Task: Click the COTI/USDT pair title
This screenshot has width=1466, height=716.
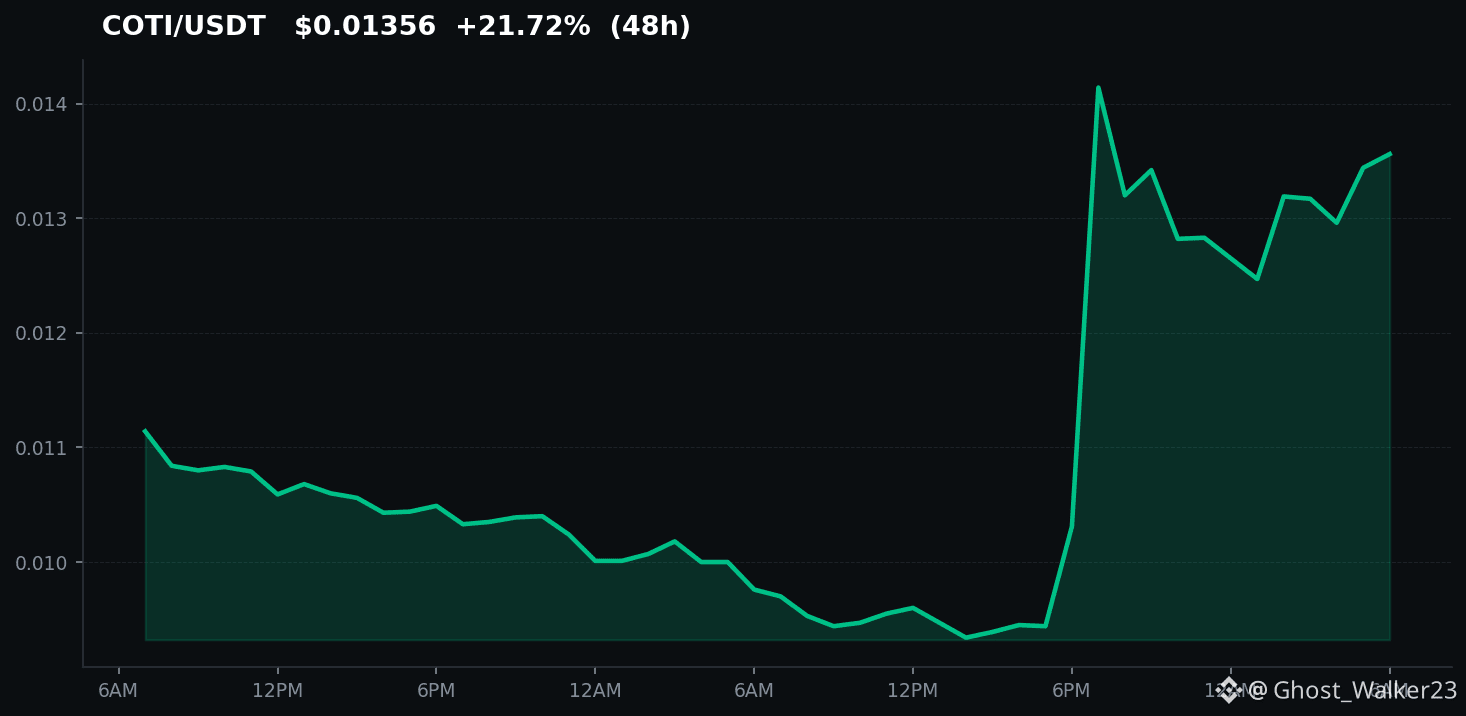Action: point(184,27)
